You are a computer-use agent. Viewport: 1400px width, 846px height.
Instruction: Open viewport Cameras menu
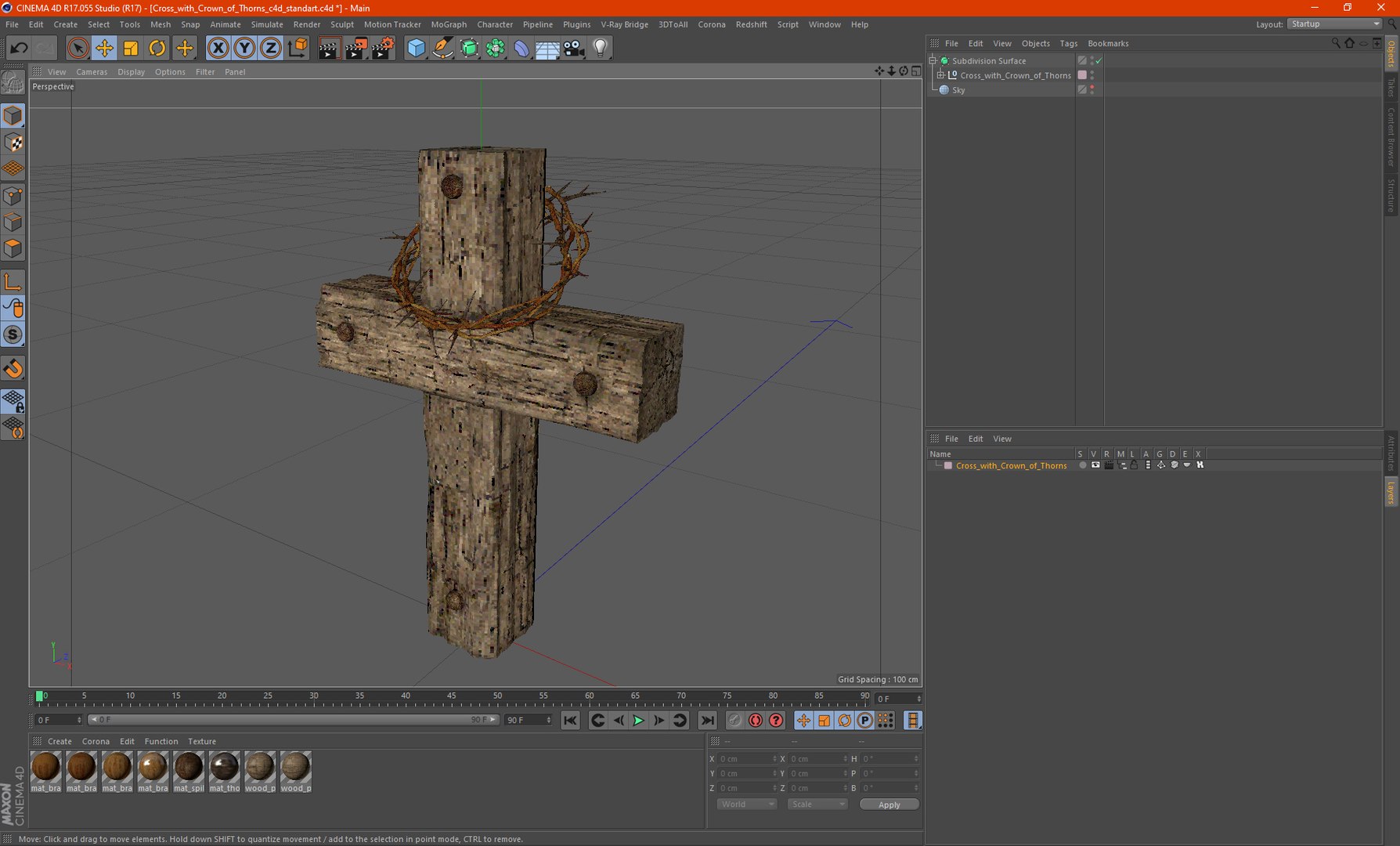[92, 72]
